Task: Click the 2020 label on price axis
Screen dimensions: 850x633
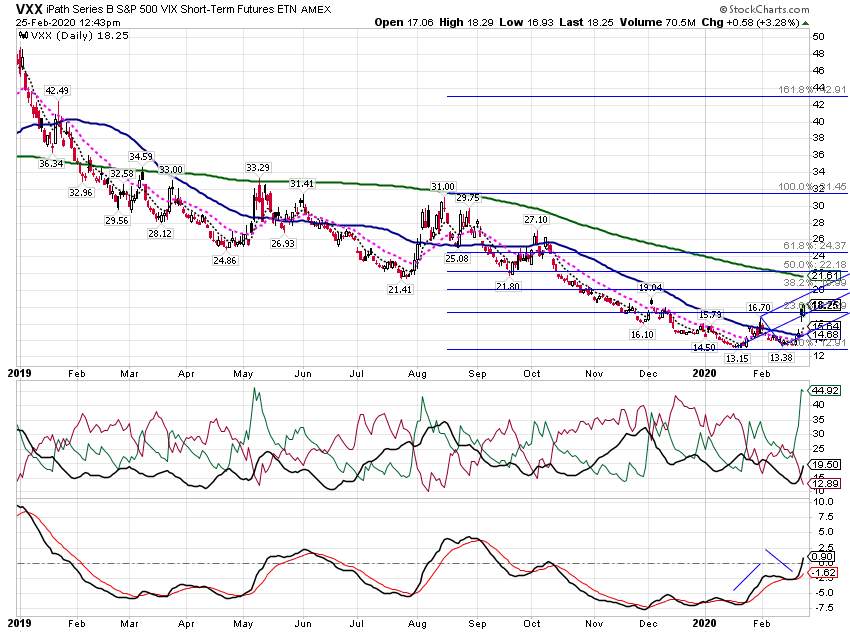Action: (x=704, y=373)
